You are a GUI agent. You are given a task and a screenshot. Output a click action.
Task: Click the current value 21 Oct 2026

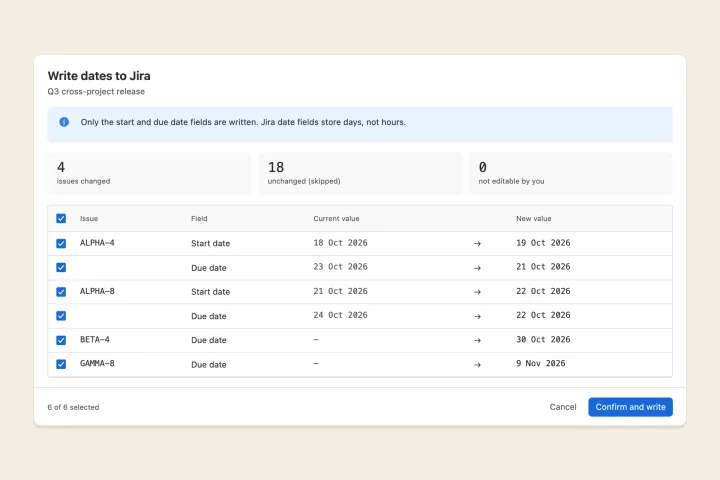[341, 291]
